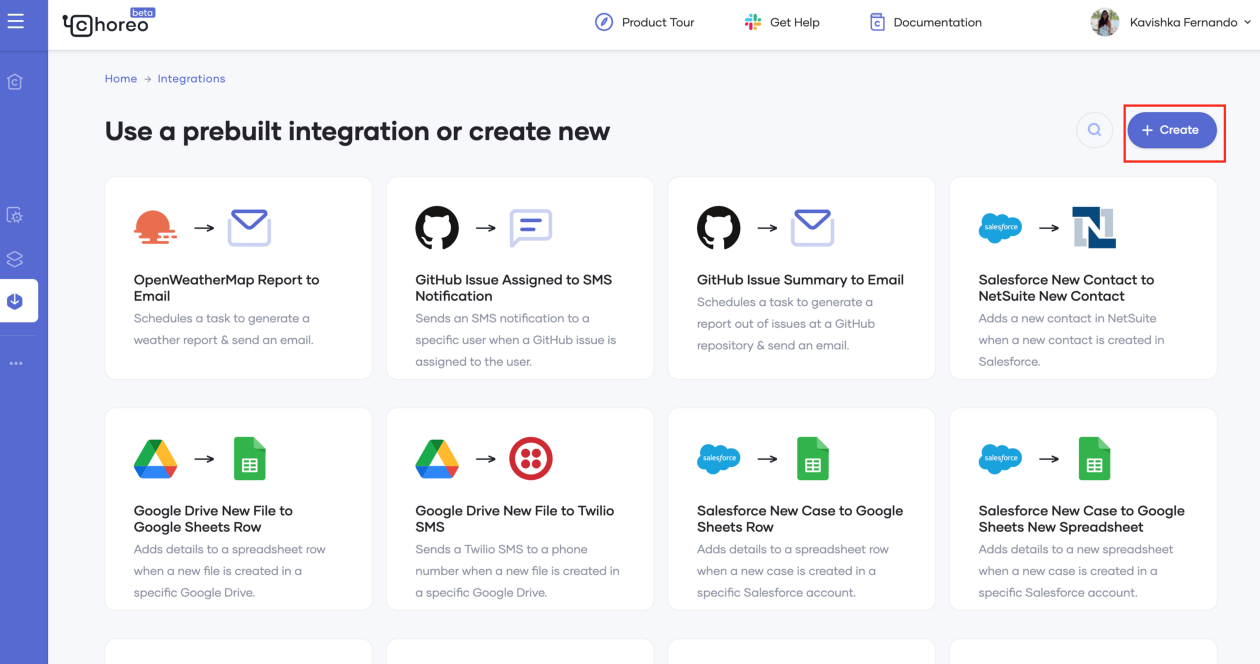Click the Kavishka Fernando username
The image size is (1260, 664).
[1183, 22]
